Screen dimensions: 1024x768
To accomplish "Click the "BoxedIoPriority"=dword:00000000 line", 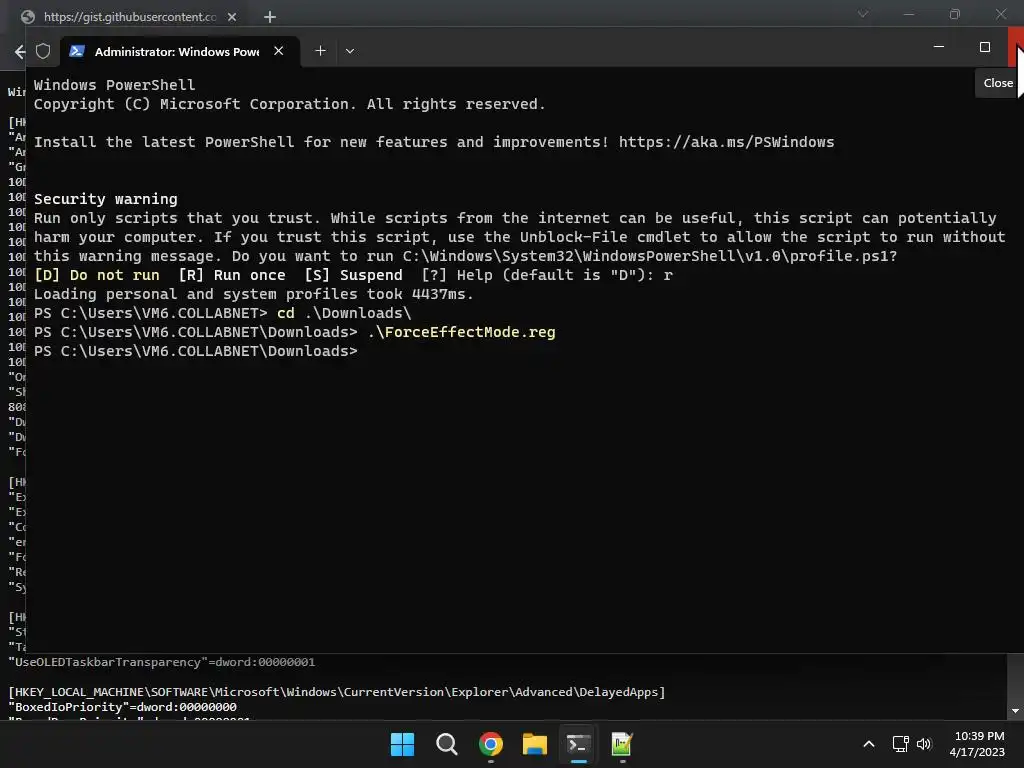I will (122, 707).
